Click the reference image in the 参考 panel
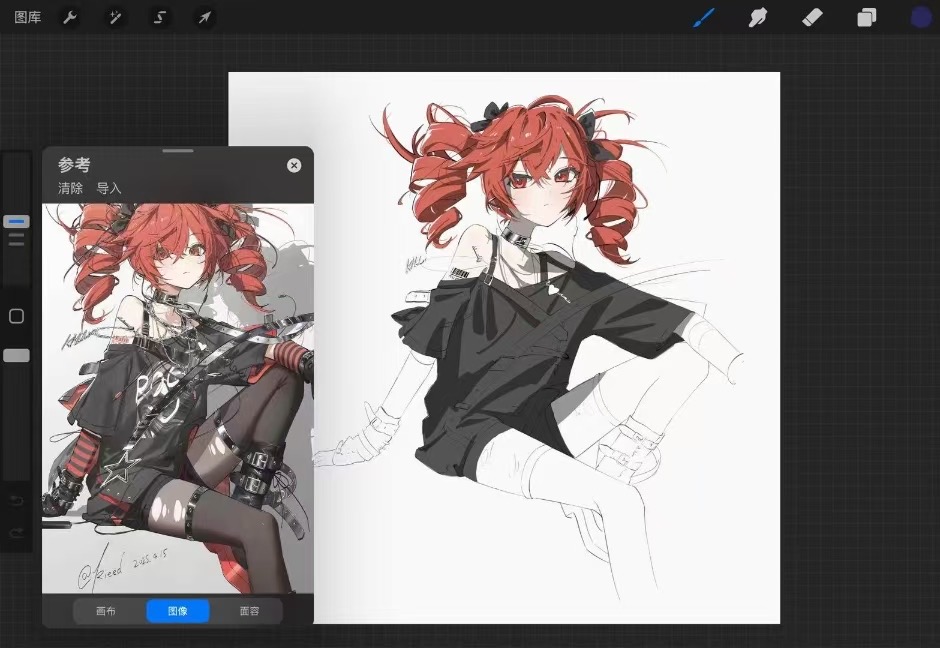The height and width of the screenshot is (648, 940). click(178, 399)
